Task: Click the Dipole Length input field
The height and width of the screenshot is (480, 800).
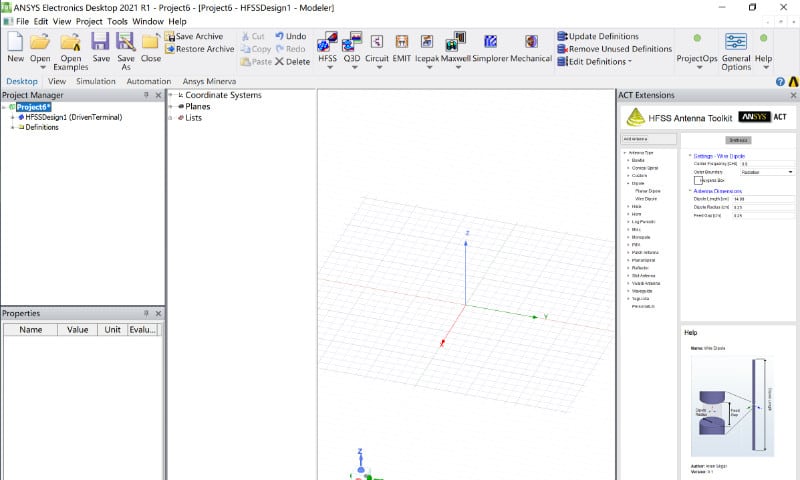Action: 763,199
